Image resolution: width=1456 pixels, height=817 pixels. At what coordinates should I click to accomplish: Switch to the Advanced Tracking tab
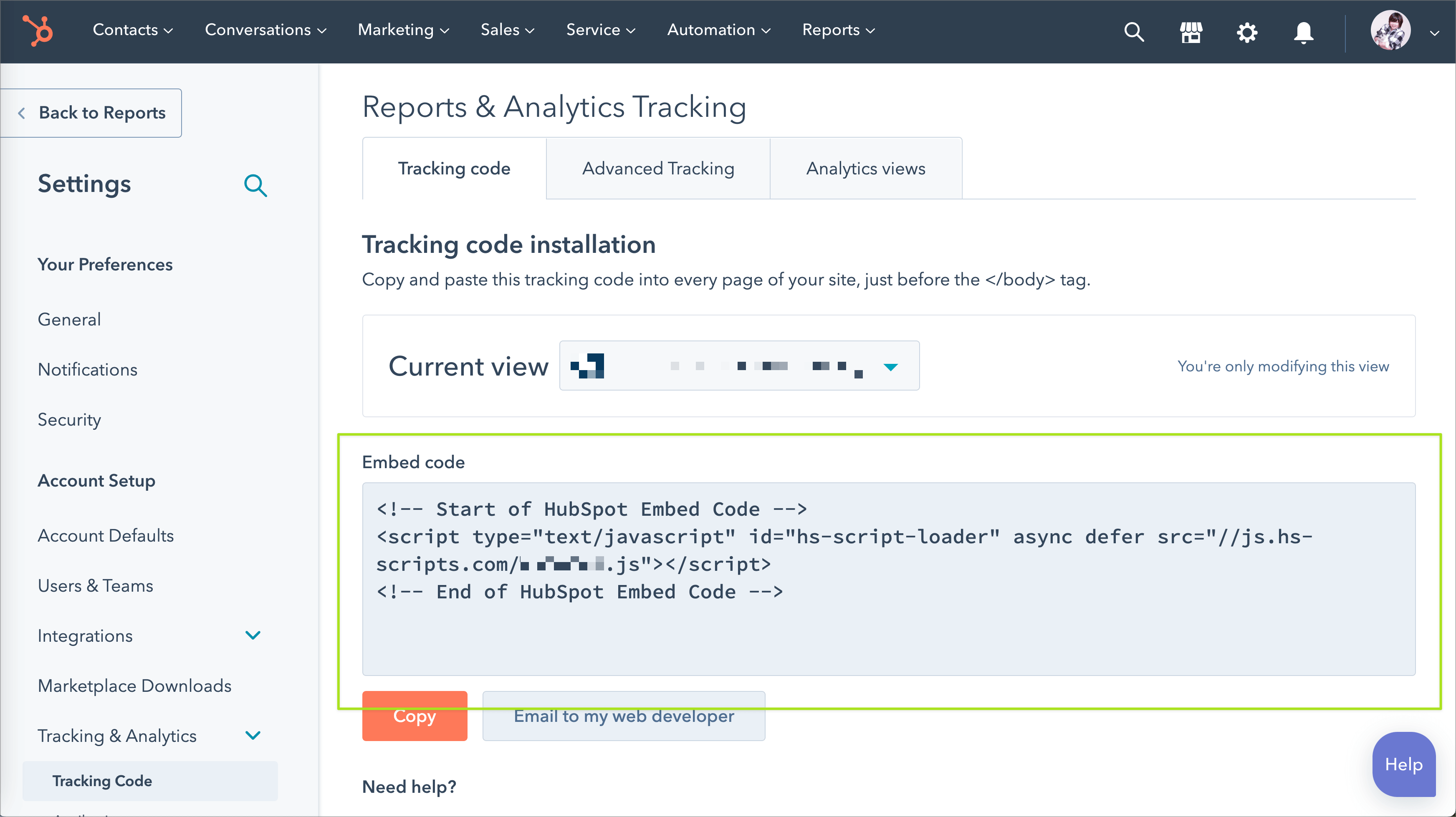pyautogui.click(x=658, y=169)
